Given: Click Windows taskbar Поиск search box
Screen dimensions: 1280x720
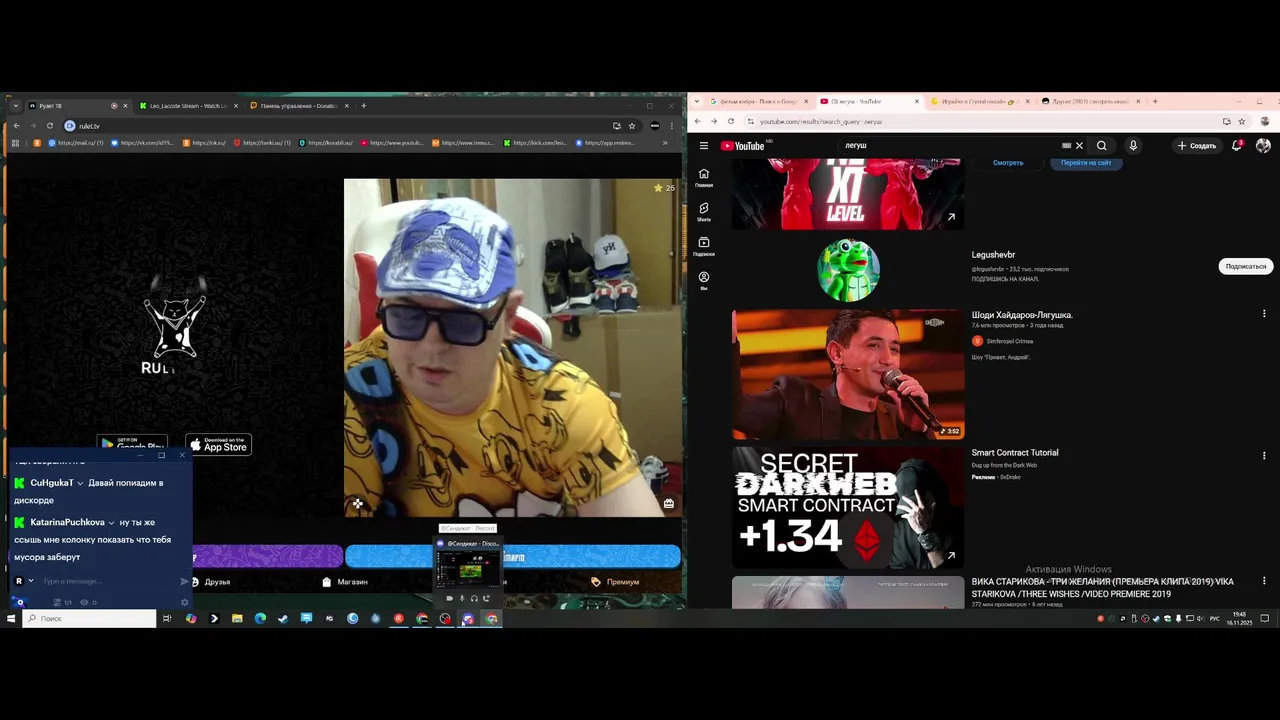Looking at the screenshot, I should tap(90, 619).
